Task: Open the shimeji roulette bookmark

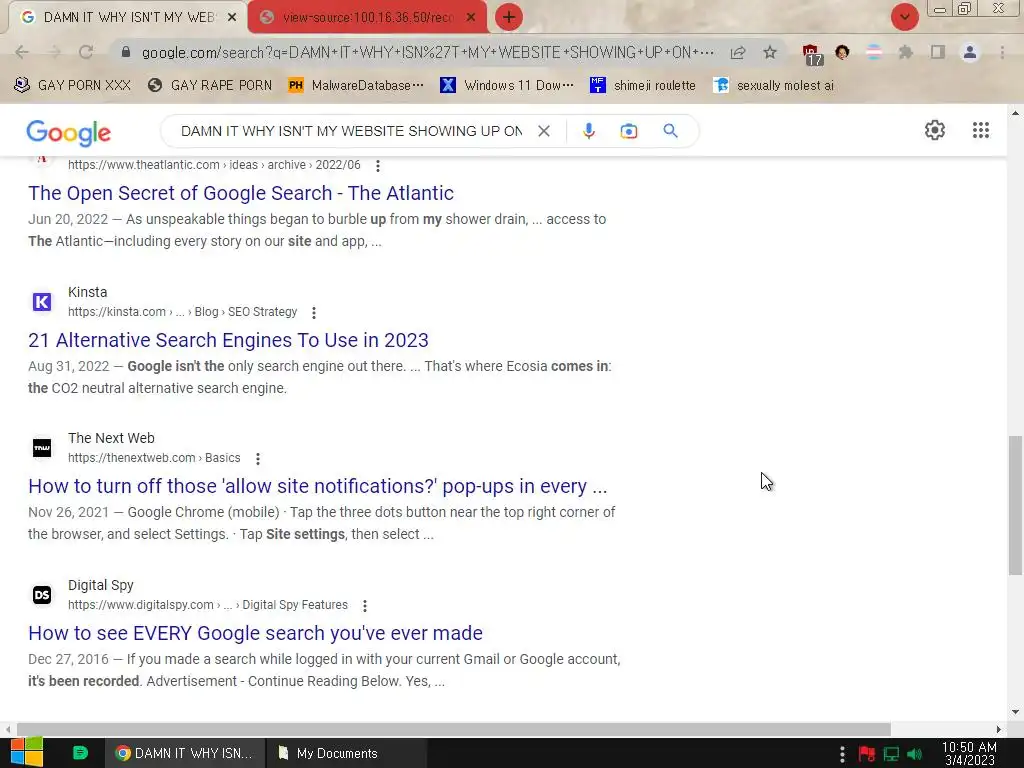Action: click(643, 86)
